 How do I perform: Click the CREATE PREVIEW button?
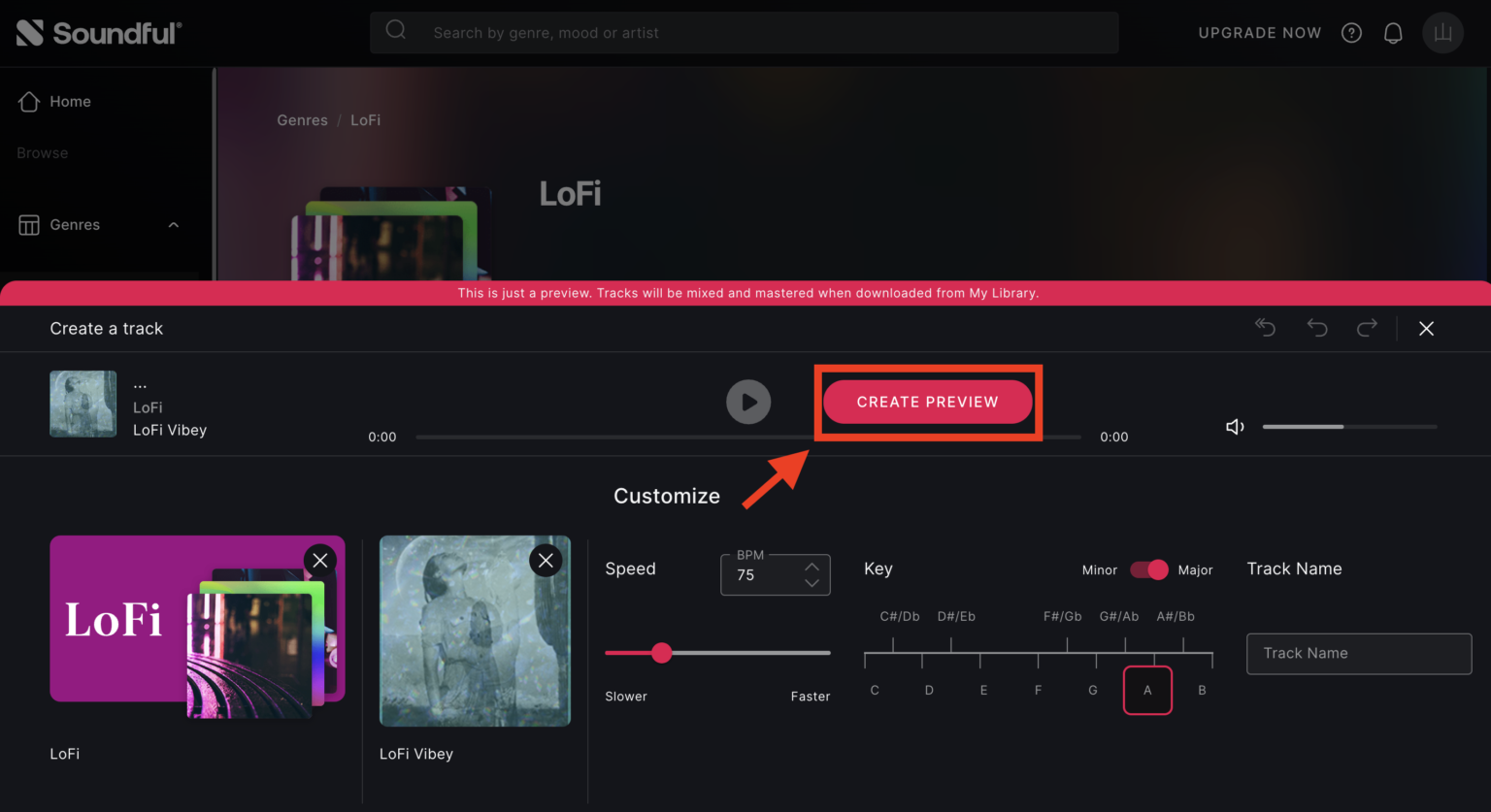pyautogui.click(x=927, y=402)
